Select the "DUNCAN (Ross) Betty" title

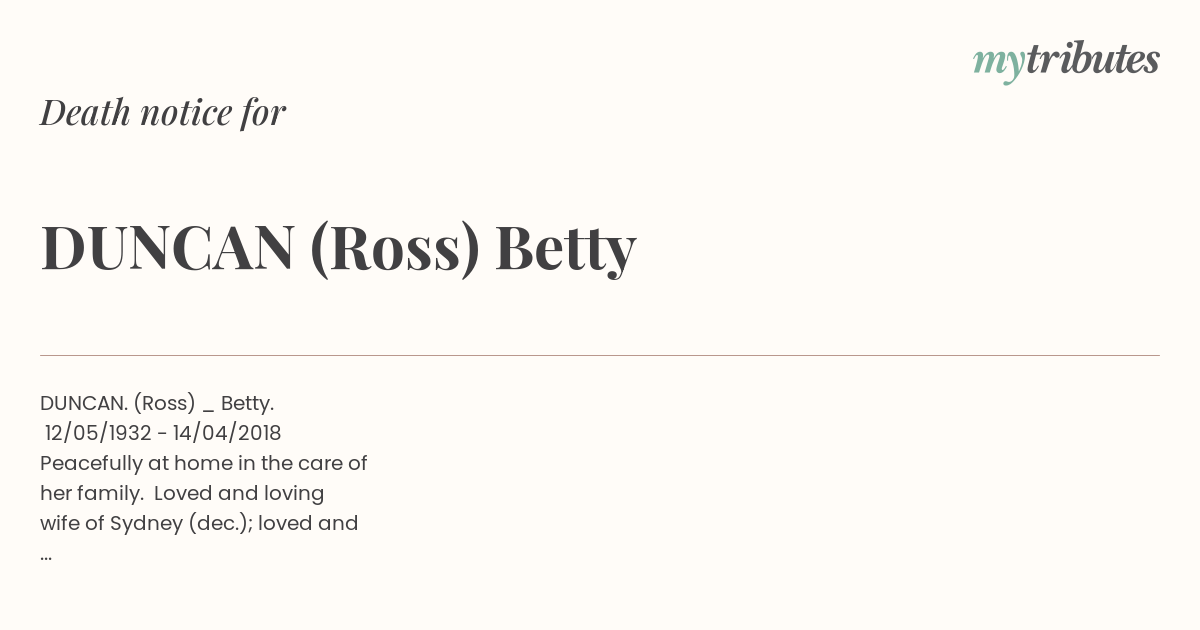point(338,248)
